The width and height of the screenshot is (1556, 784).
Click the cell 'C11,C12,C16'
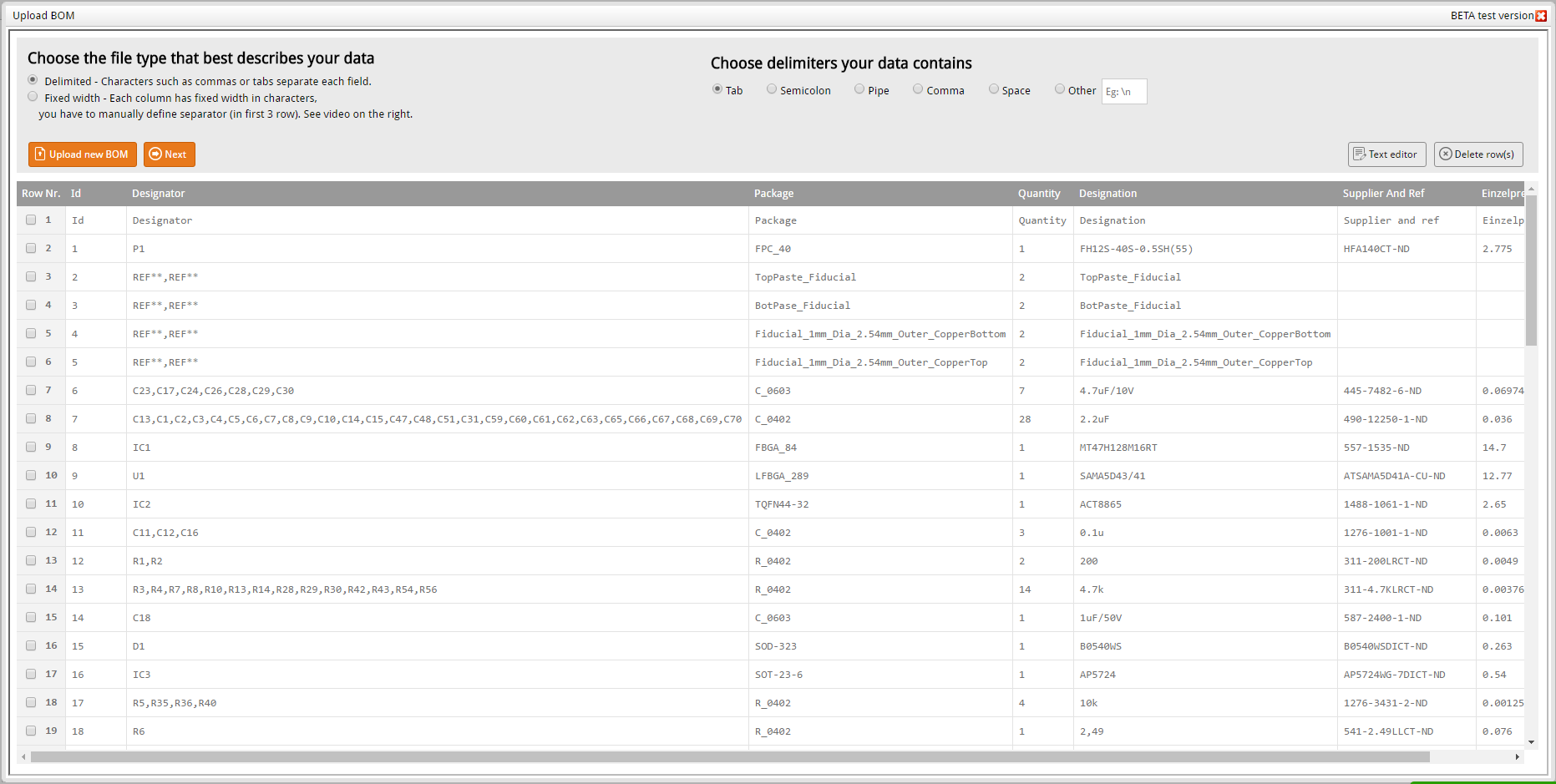[438, 533]
